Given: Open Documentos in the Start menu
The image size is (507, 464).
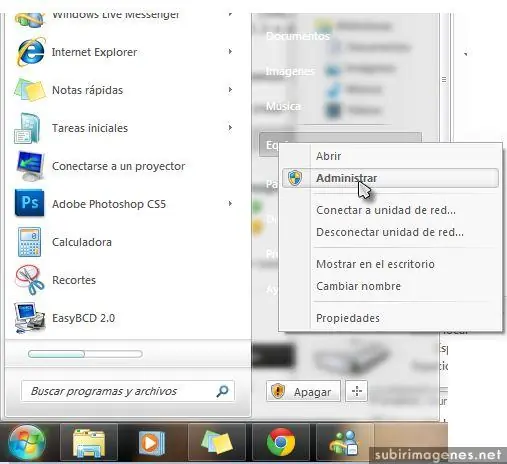Looking at the screenshot, I should coord(298,36).
